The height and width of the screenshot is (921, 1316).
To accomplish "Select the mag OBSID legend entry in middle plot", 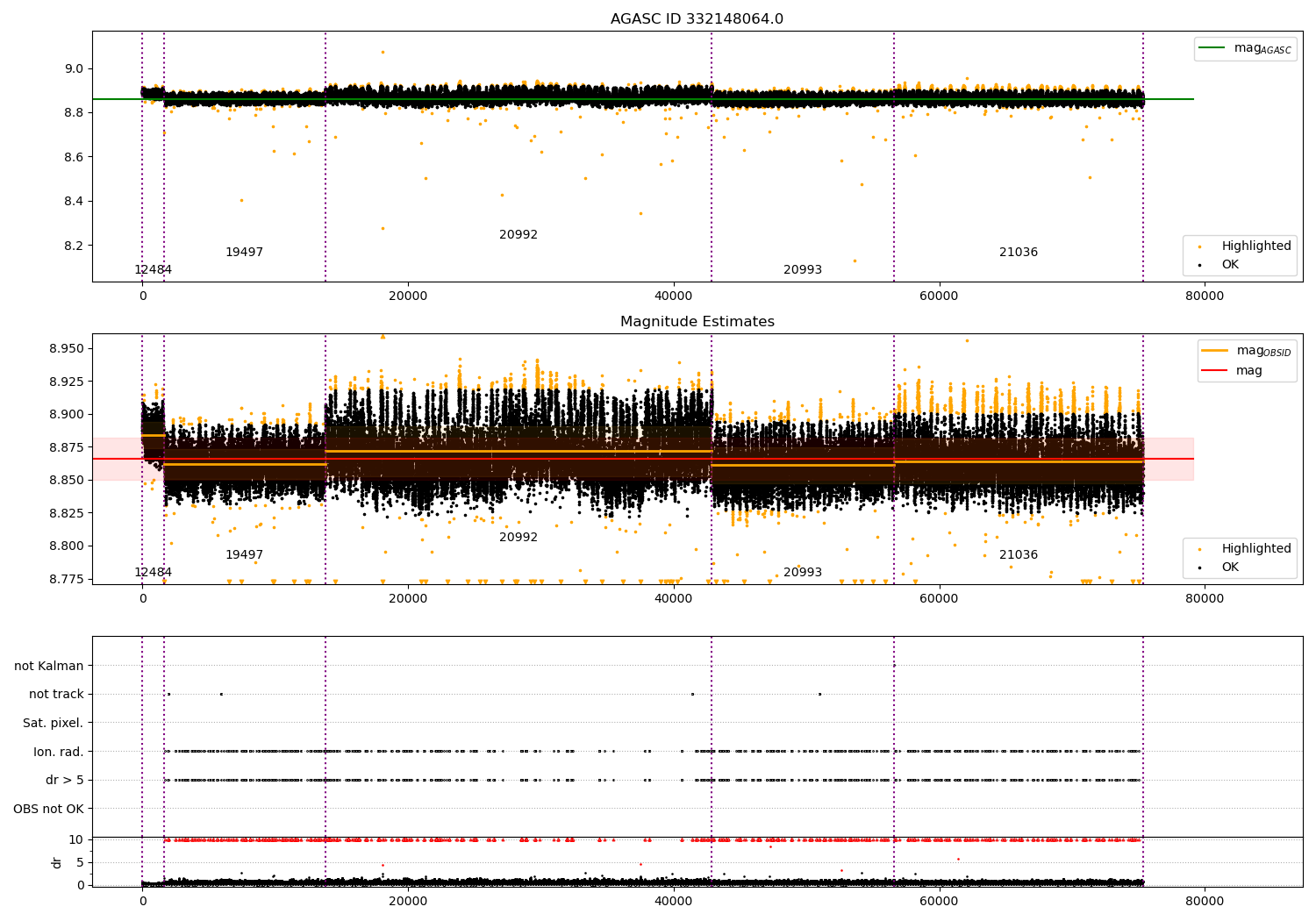I will [x=1247, y=351].
